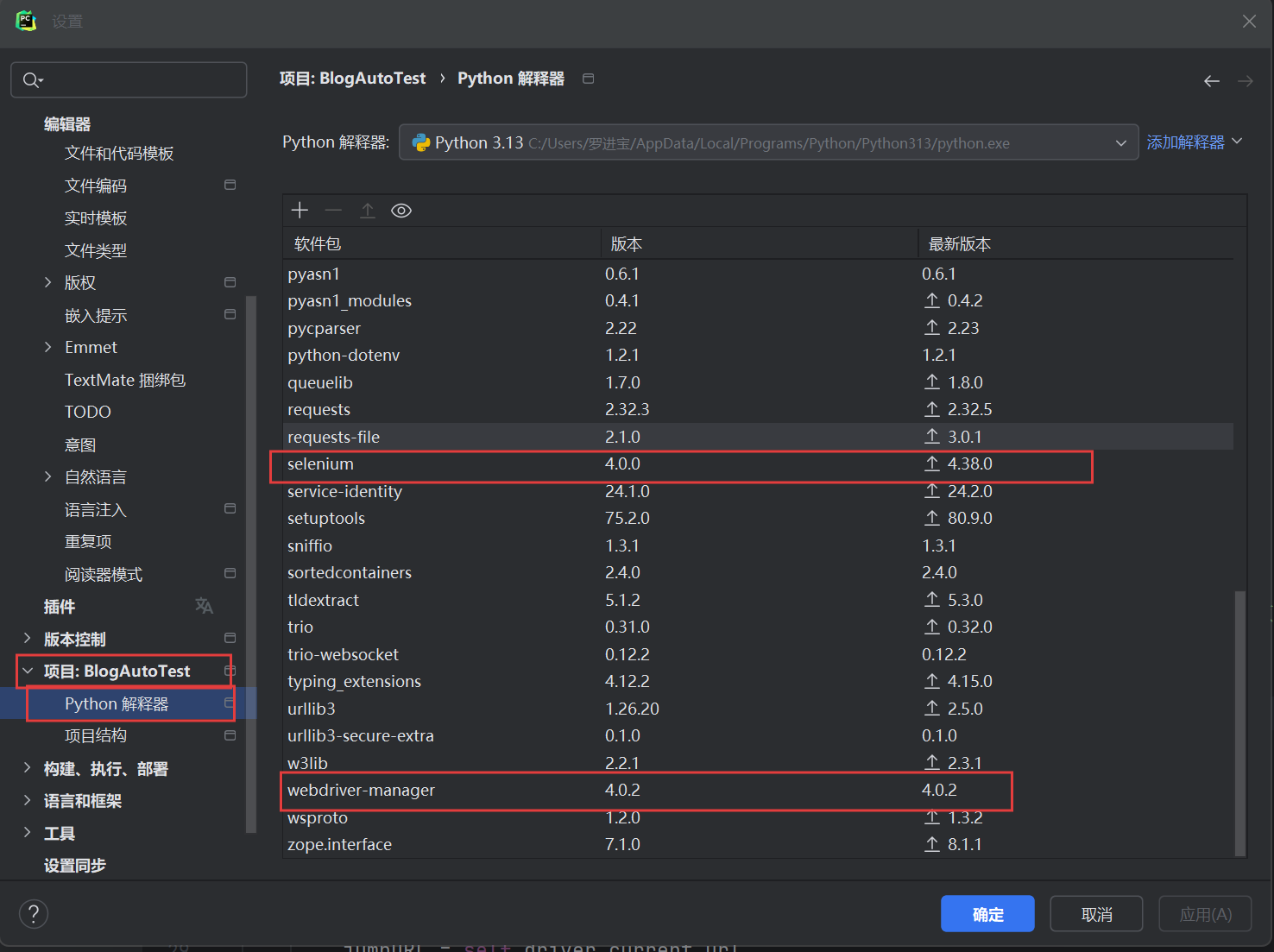
Task: Select 文件类型 in settings tree
Action: point(96,250)
